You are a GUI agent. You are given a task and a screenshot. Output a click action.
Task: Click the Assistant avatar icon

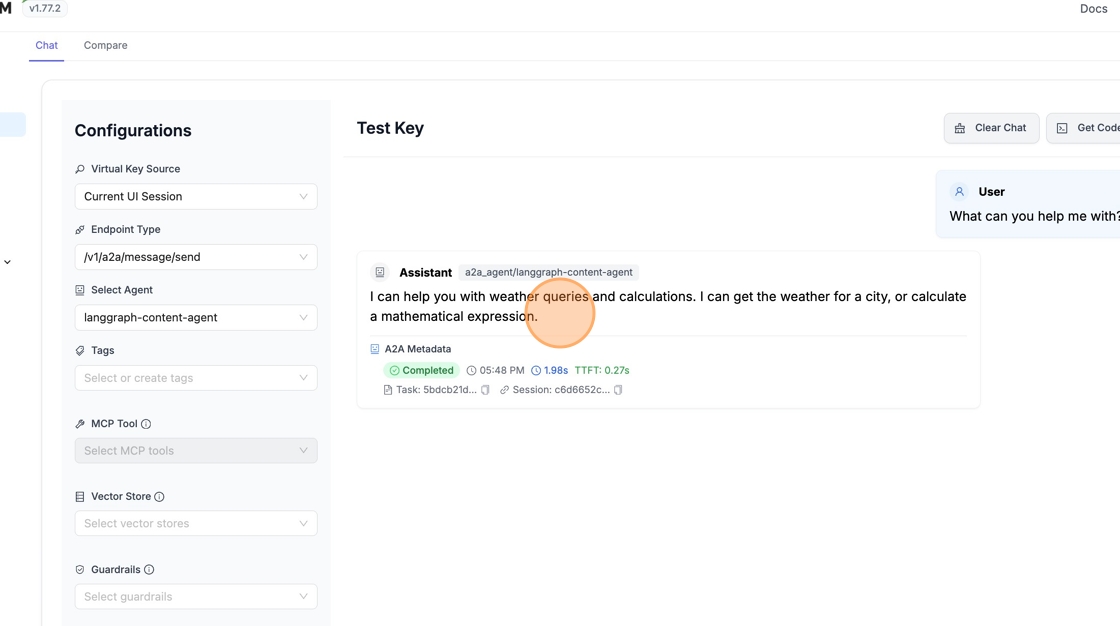pos(380,272)
